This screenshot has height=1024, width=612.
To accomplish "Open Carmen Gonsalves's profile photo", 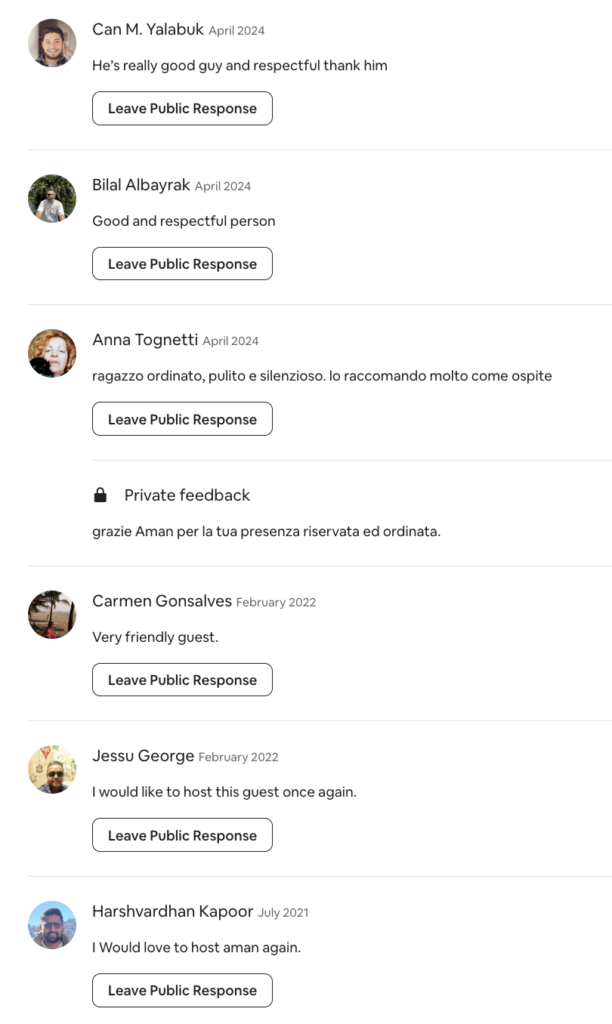I will pyautogui.click(x=52, y=614).
